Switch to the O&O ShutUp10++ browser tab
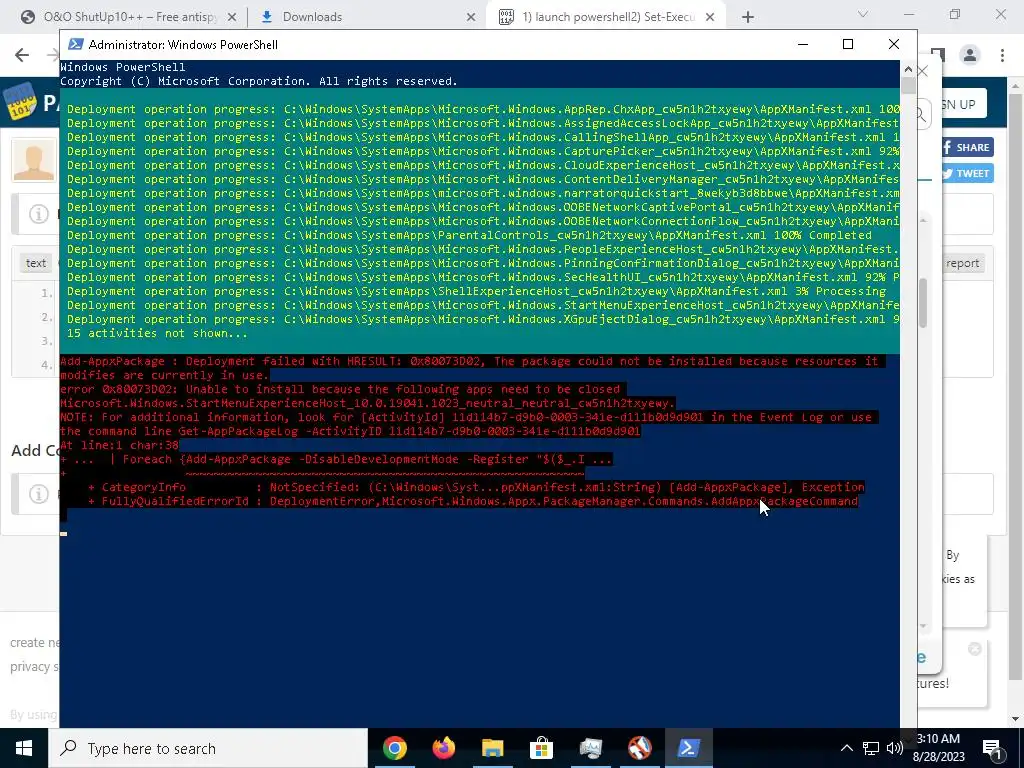Viewport: 1024px width, 768px height. pyautogui.click(x=129, y=17)
